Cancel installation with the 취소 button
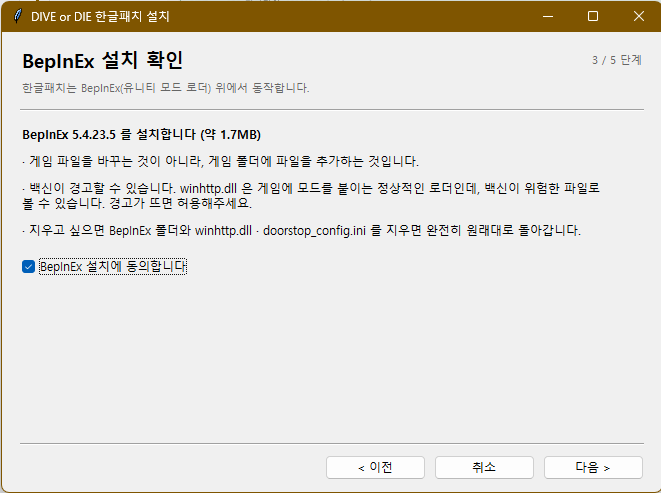 pos(484,467)
